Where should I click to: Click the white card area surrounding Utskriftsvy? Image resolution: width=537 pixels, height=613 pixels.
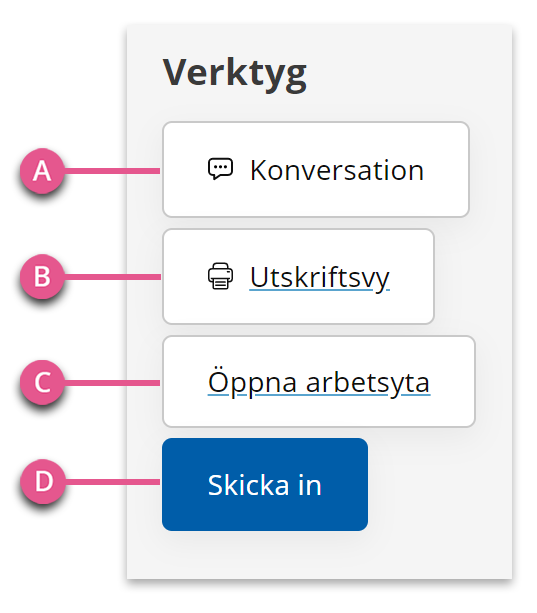tap(298, 276)
